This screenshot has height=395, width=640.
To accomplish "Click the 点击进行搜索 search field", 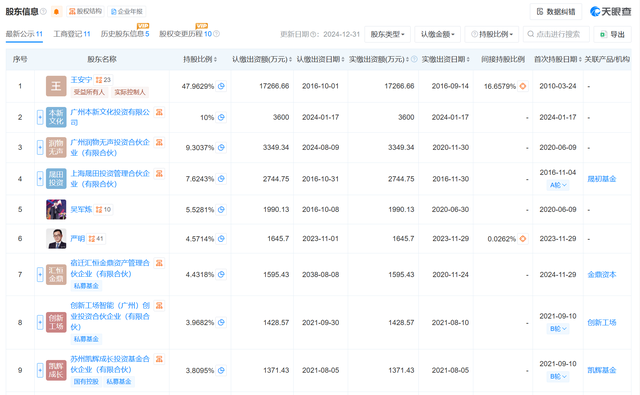I will click(x=556, y=34).
